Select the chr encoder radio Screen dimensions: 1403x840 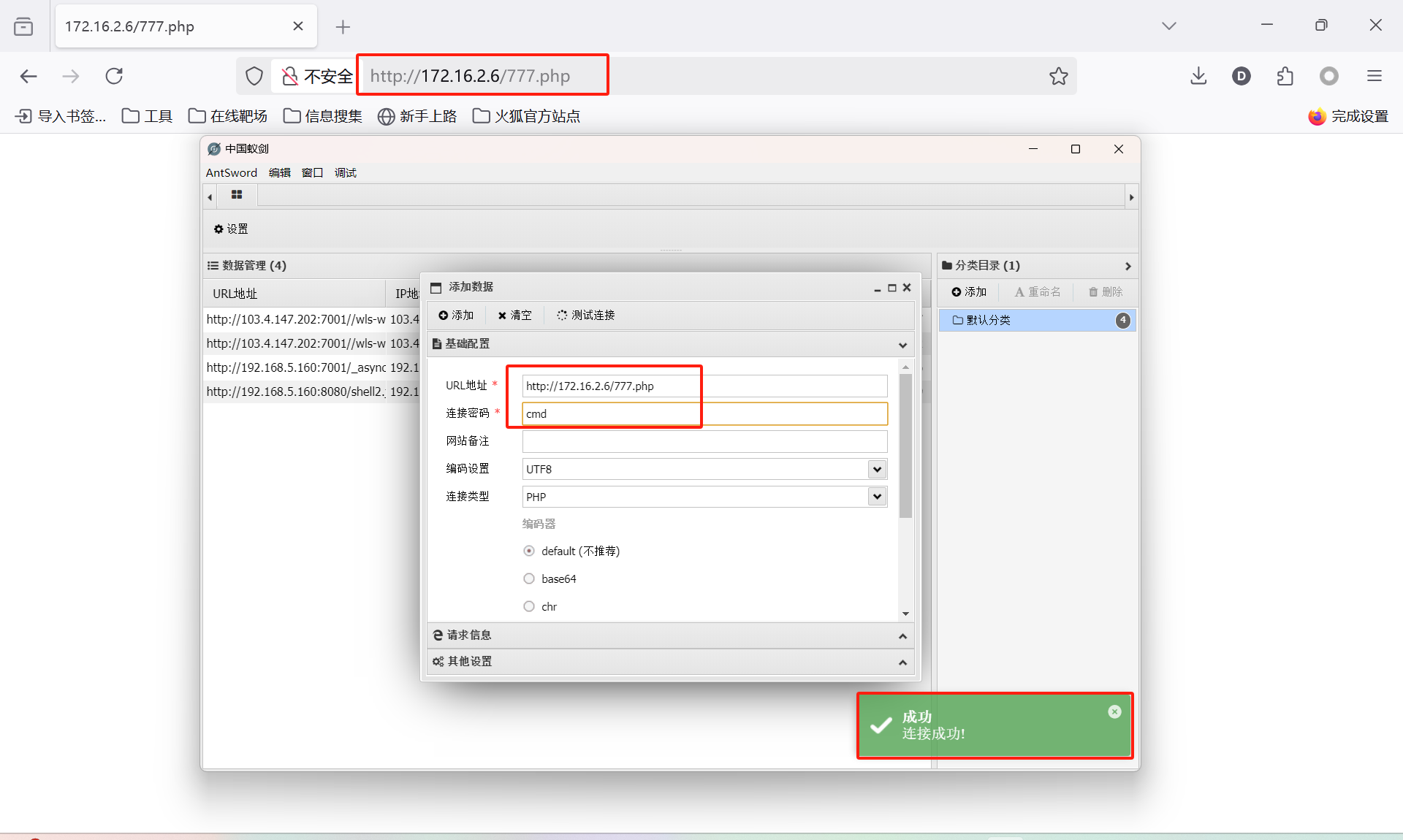(529, 606)
